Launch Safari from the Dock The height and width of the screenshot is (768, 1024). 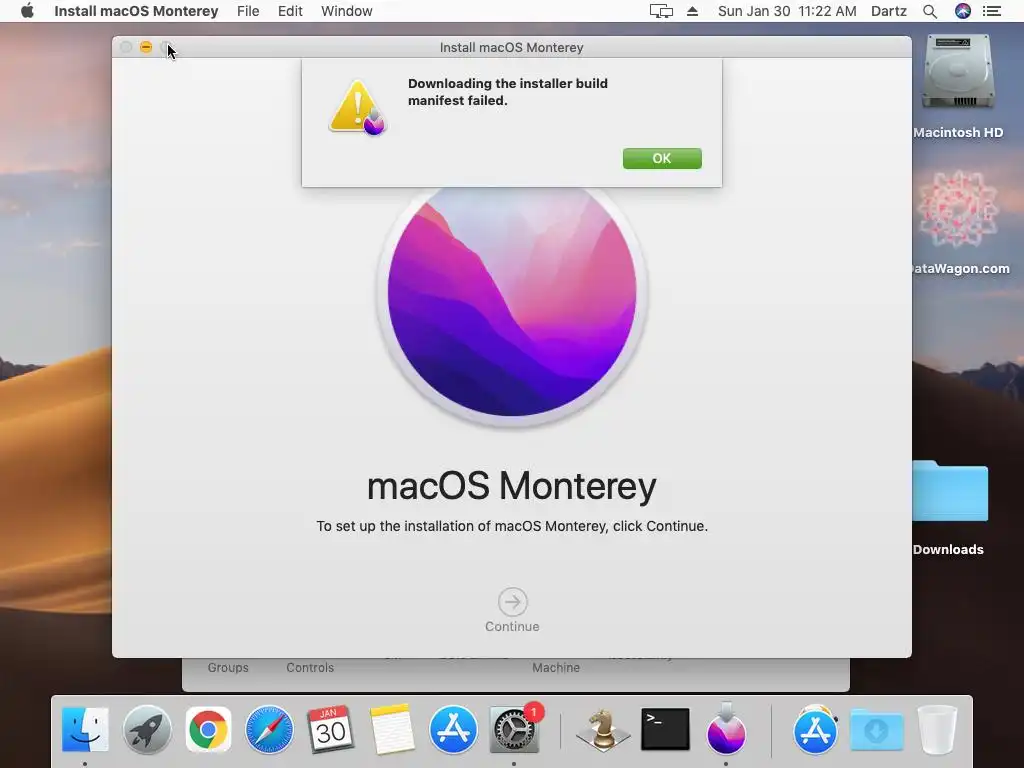(x=269, y=729)
